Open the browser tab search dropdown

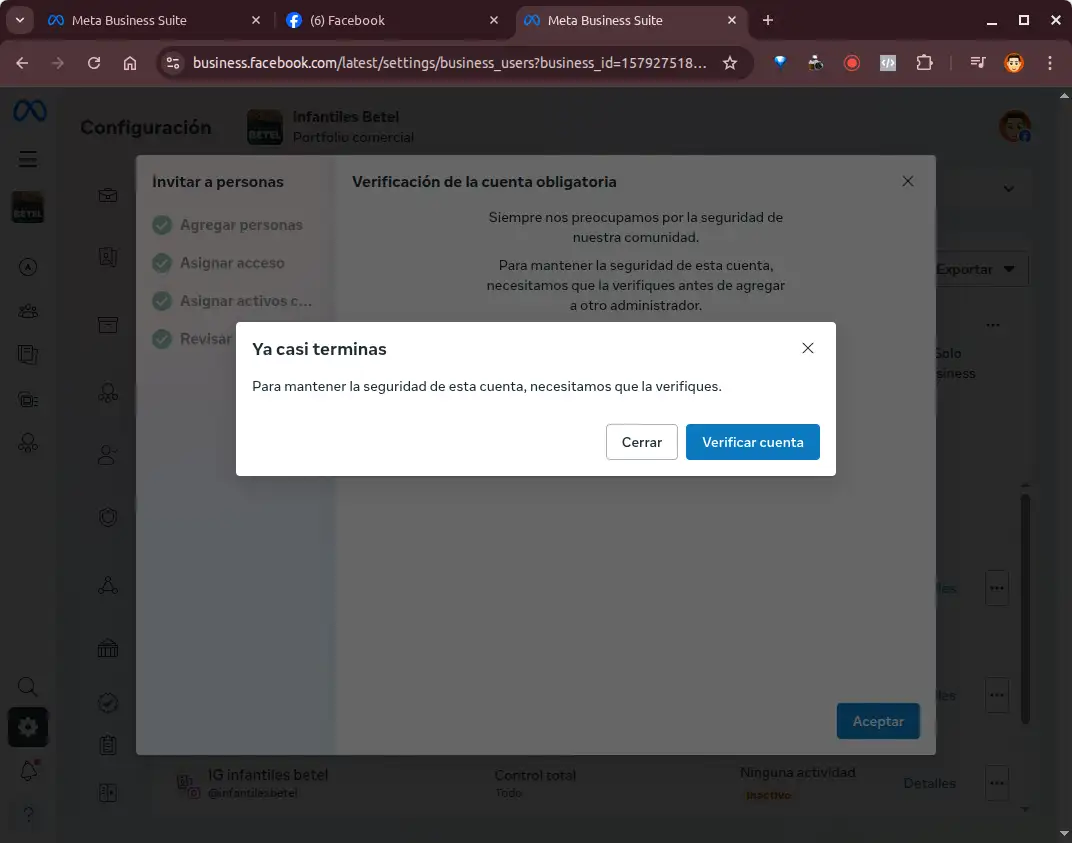coord(20,20)
